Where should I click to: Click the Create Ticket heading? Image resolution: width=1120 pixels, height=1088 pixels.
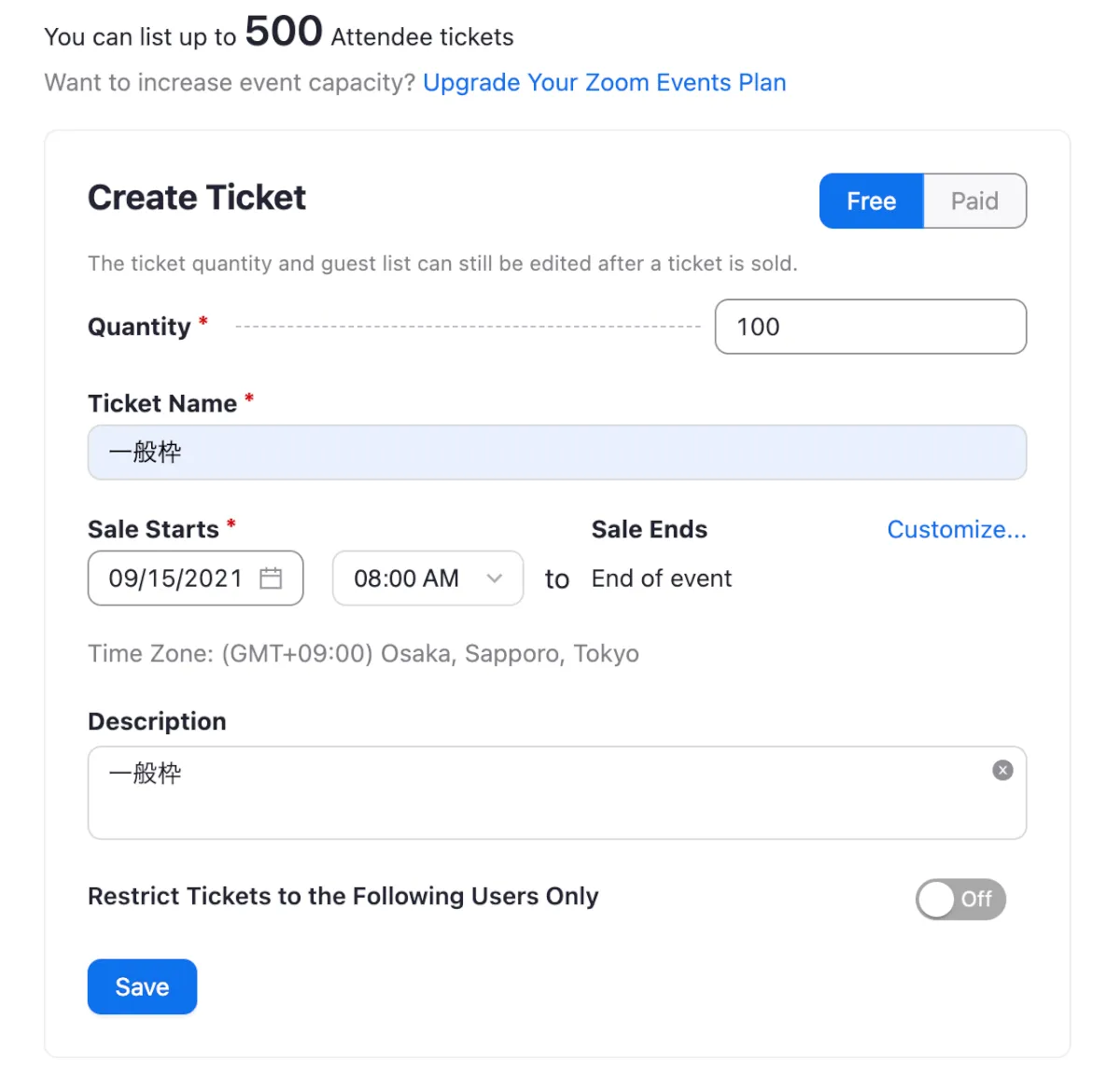tap(197, 198)
